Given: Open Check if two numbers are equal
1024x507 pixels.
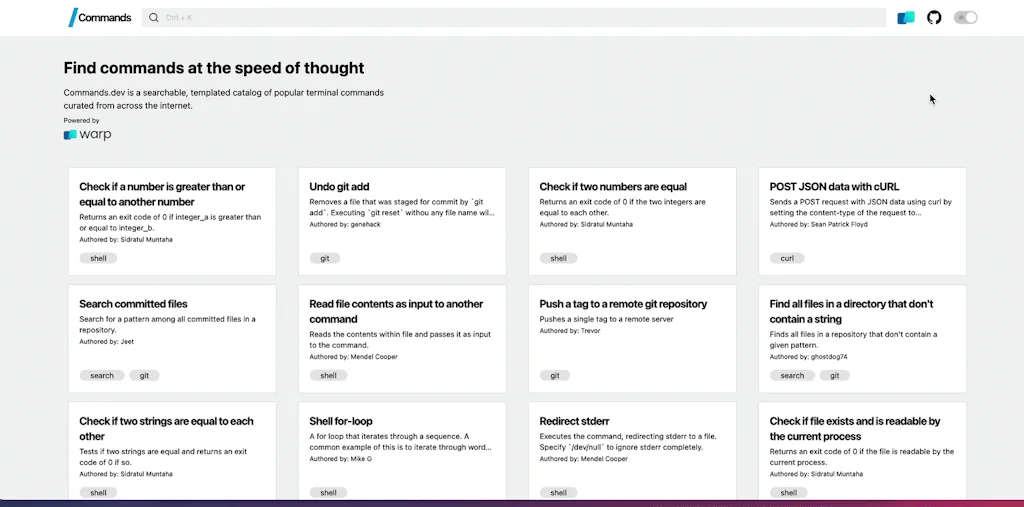Looking at the screenshot, I should 612,187.
